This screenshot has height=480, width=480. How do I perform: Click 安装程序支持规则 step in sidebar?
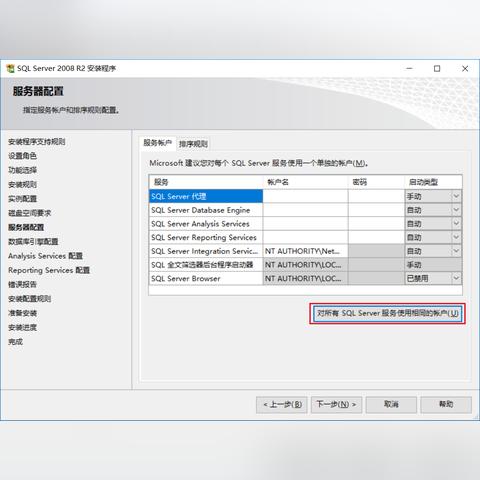(x=37, y=142)
